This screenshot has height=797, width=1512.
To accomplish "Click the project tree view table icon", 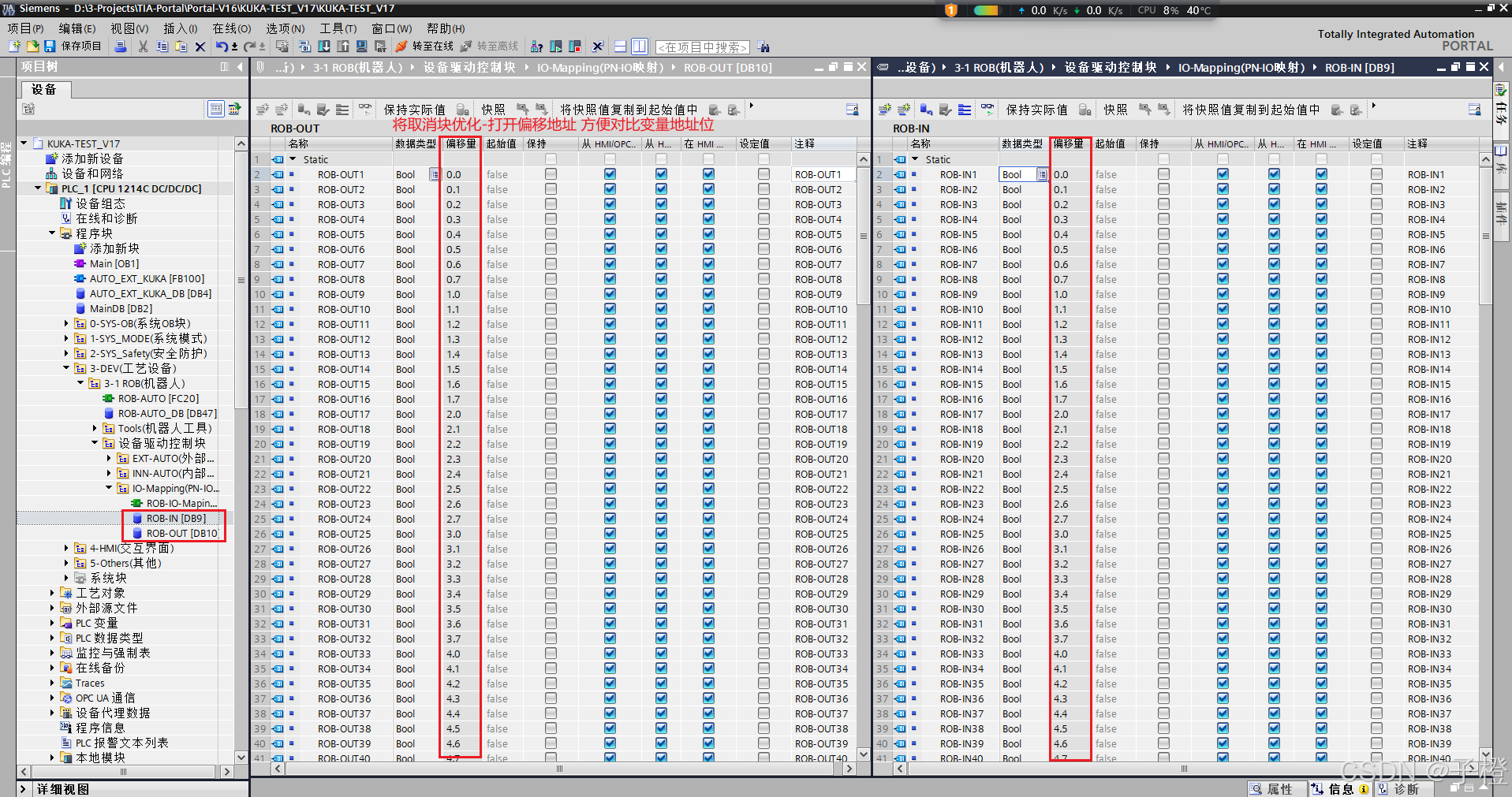I will pyautogui.click(x=216, y=109).
